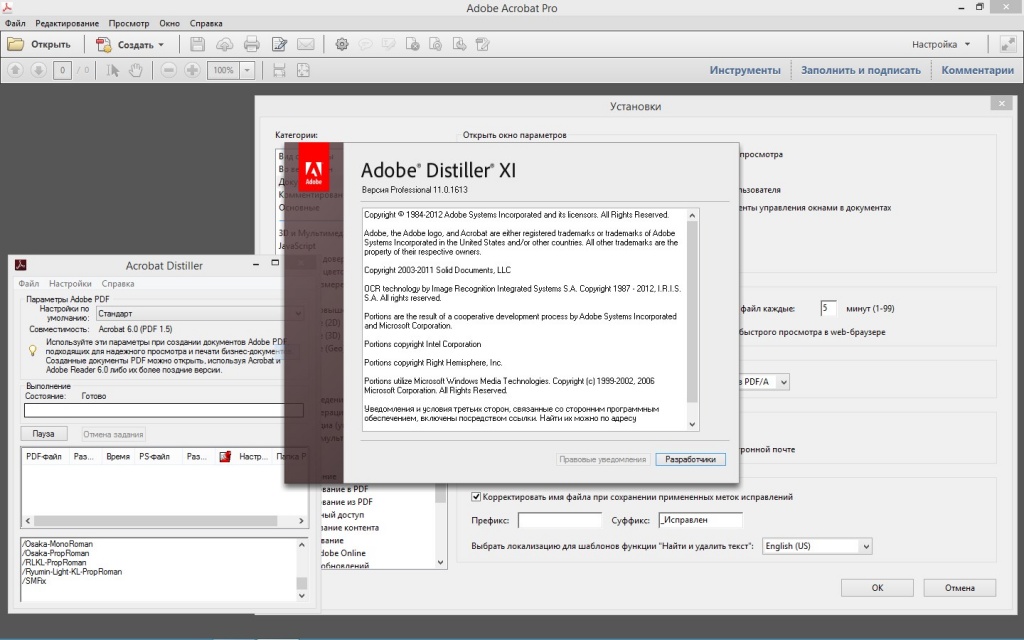Open the Окно menu

click(x=169, y=23)
